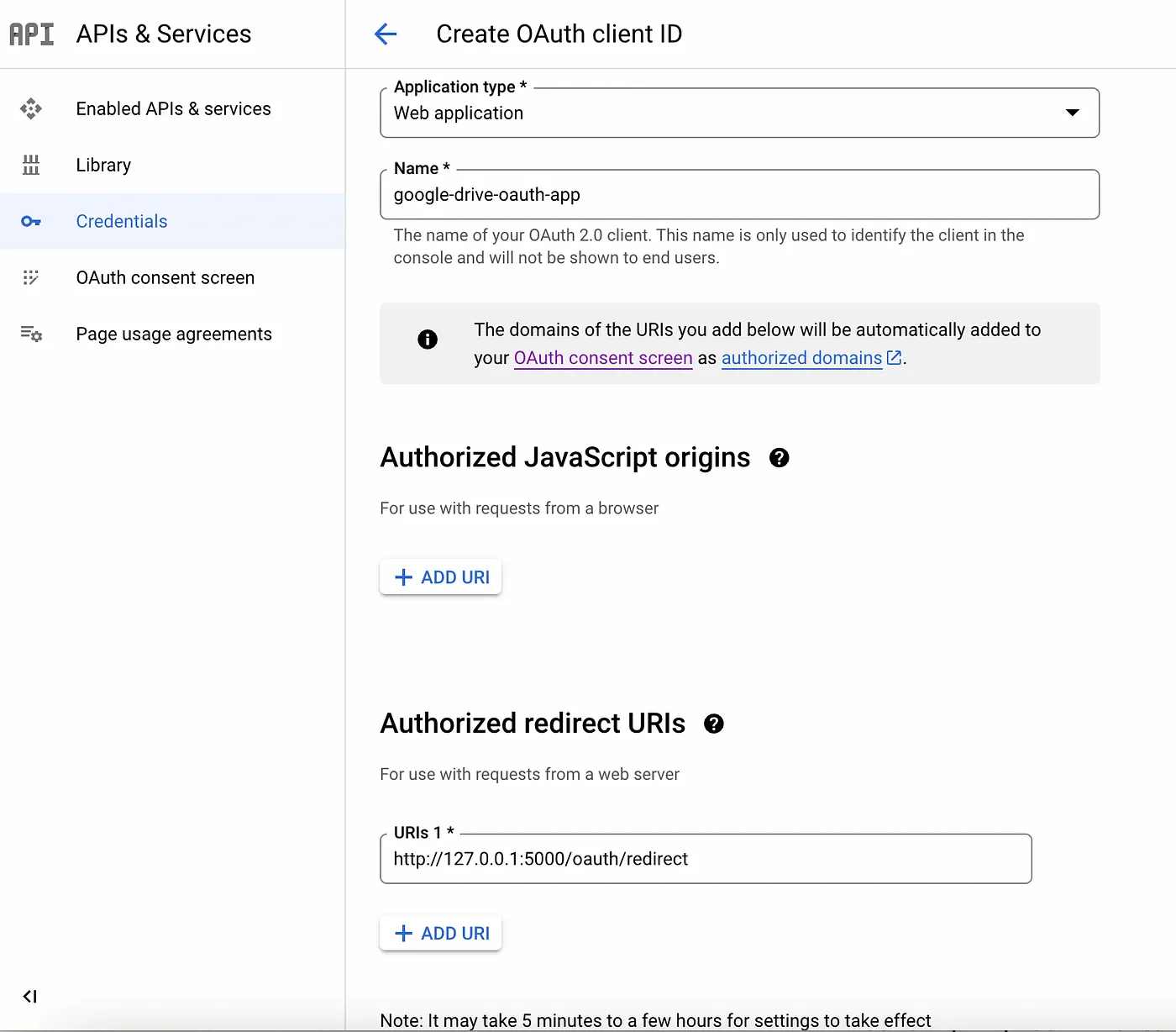Click the OAuth 2.0 client name description
The width and height of the screenshot is (1176, 1032).
click(709, 246)
